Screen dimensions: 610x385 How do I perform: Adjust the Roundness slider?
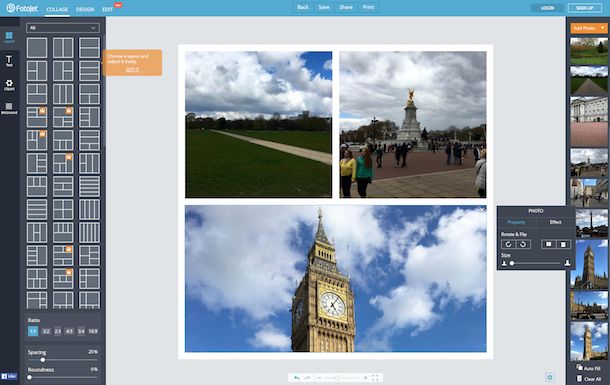[x=63, y=377]
